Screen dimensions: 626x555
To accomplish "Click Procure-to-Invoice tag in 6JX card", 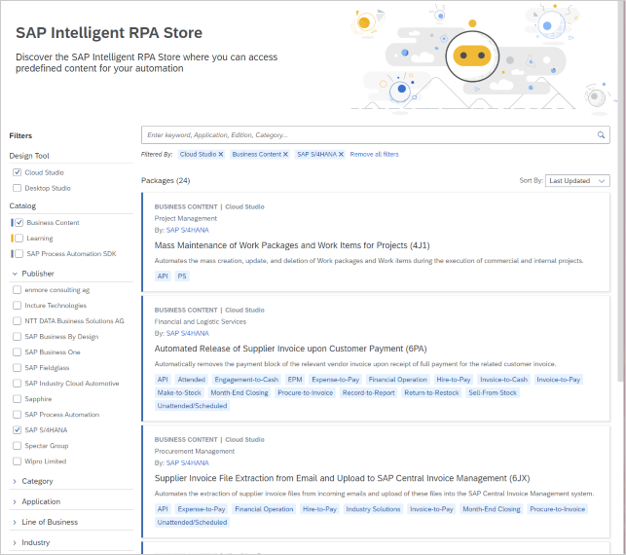I will [x=557, y=509].
